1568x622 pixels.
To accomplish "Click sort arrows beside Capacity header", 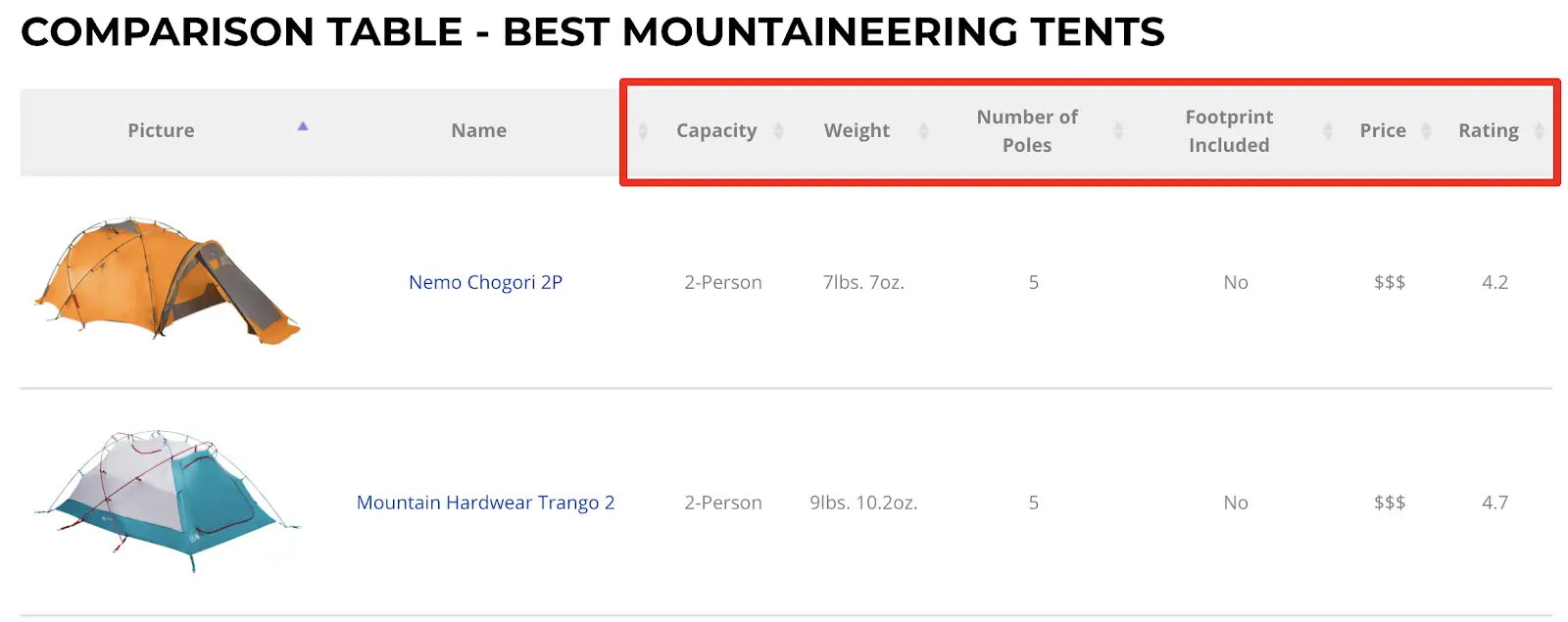I will pos(779,130).
